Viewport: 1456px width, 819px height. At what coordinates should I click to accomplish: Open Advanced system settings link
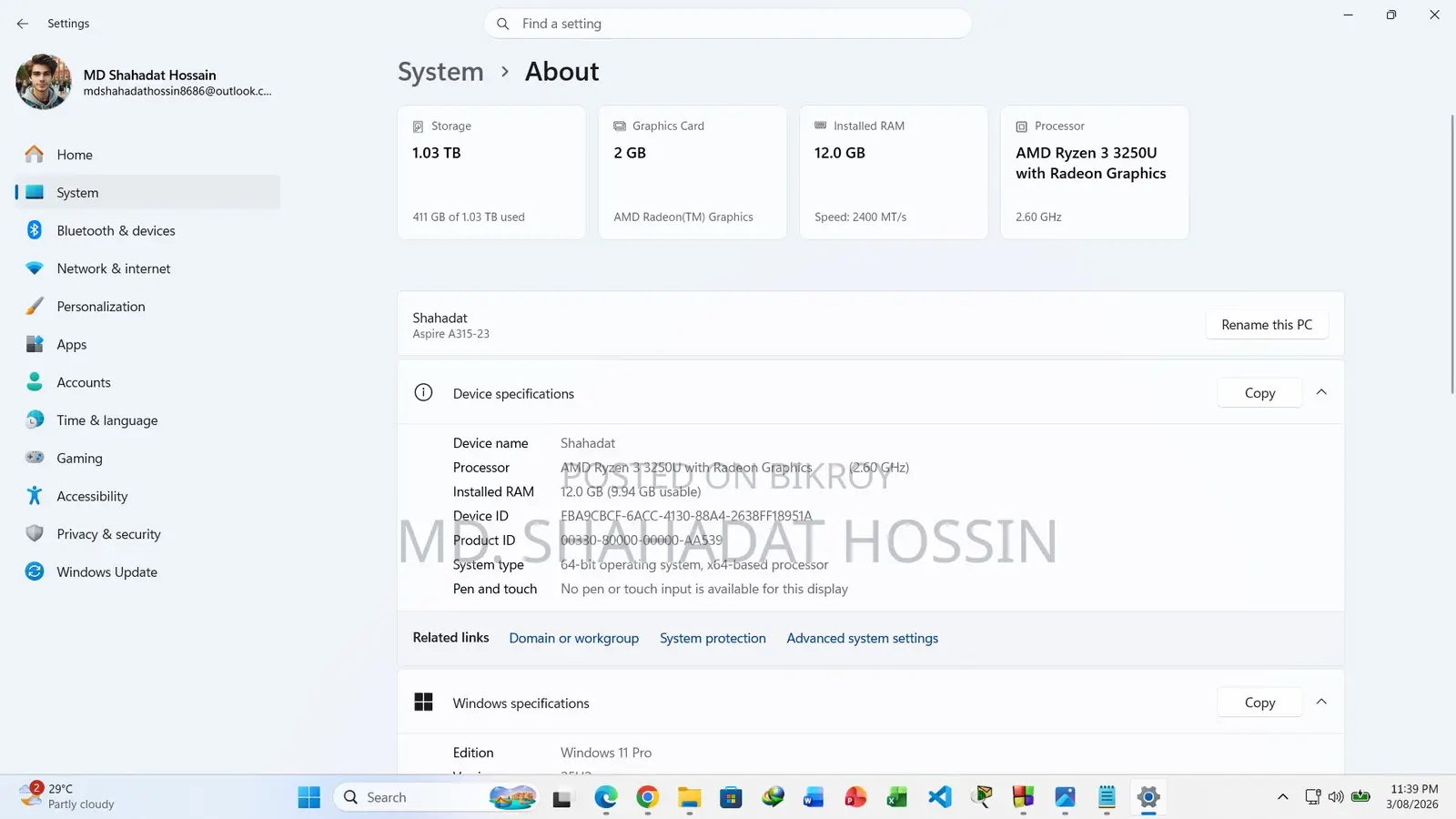(862, 639)
